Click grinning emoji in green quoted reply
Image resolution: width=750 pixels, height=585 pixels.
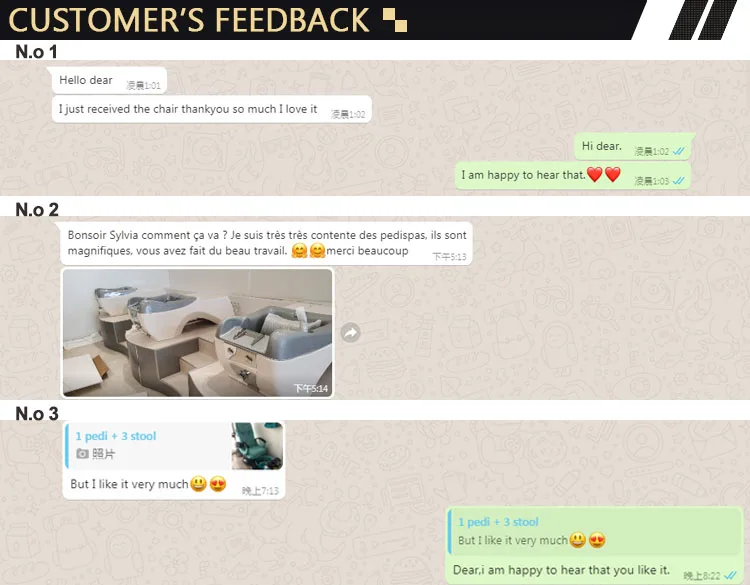tap(577, 540)
